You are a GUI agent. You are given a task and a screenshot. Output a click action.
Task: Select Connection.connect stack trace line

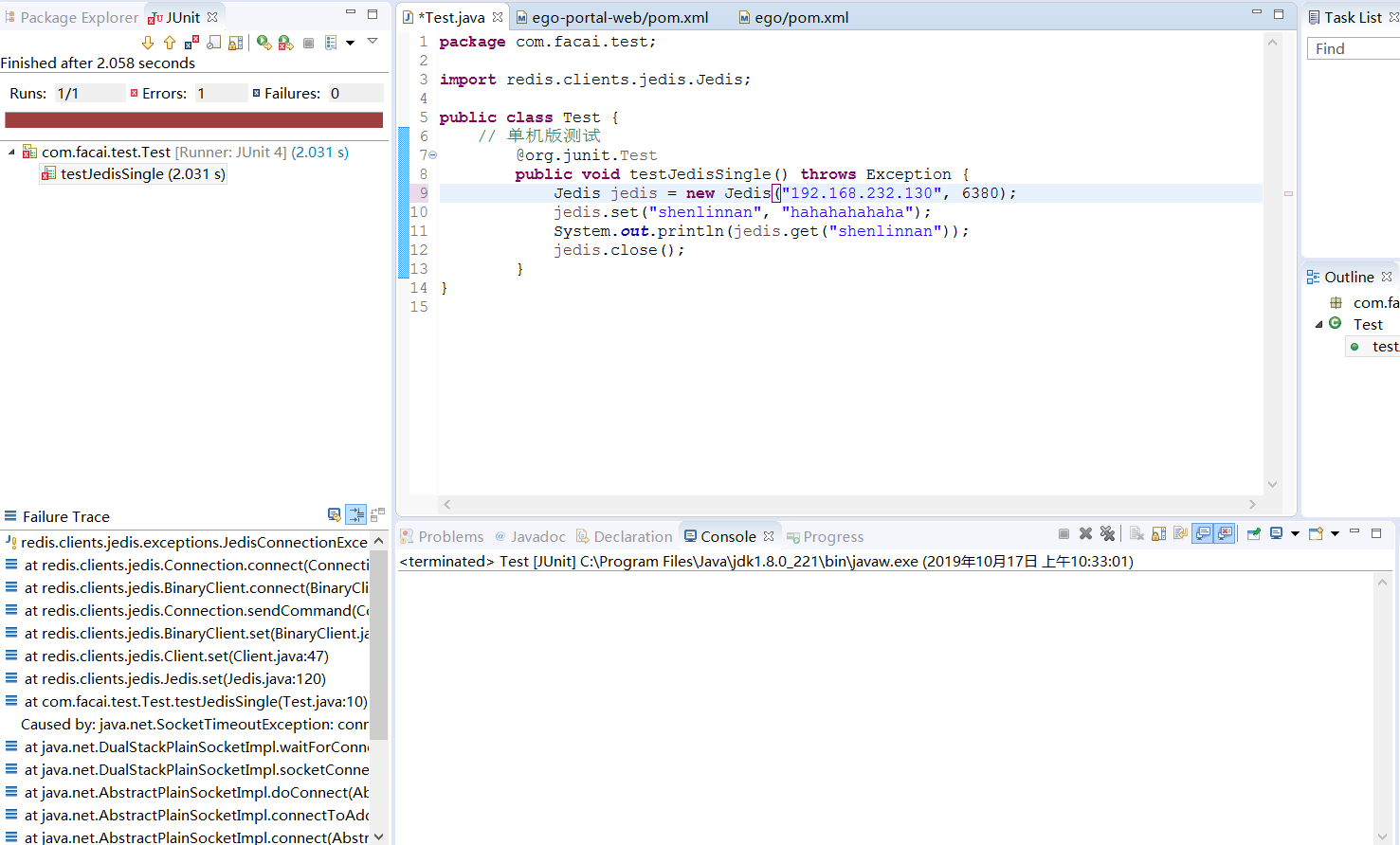[186, 565]
